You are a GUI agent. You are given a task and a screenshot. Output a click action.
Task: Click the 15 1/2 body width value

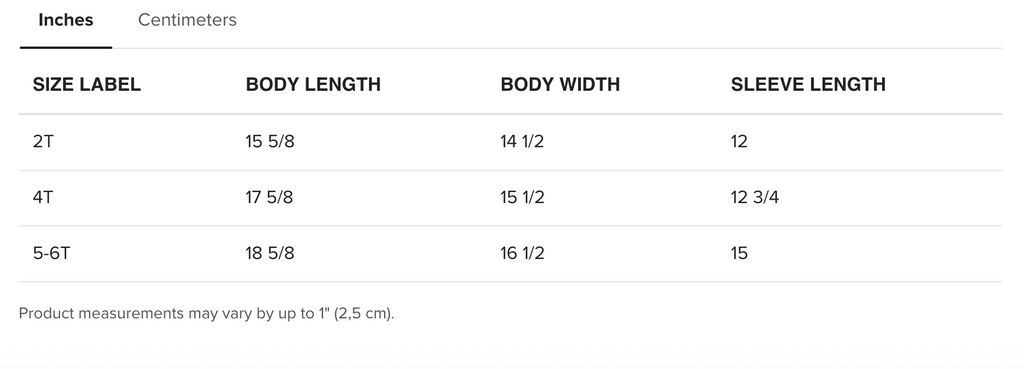coord(522,197)
